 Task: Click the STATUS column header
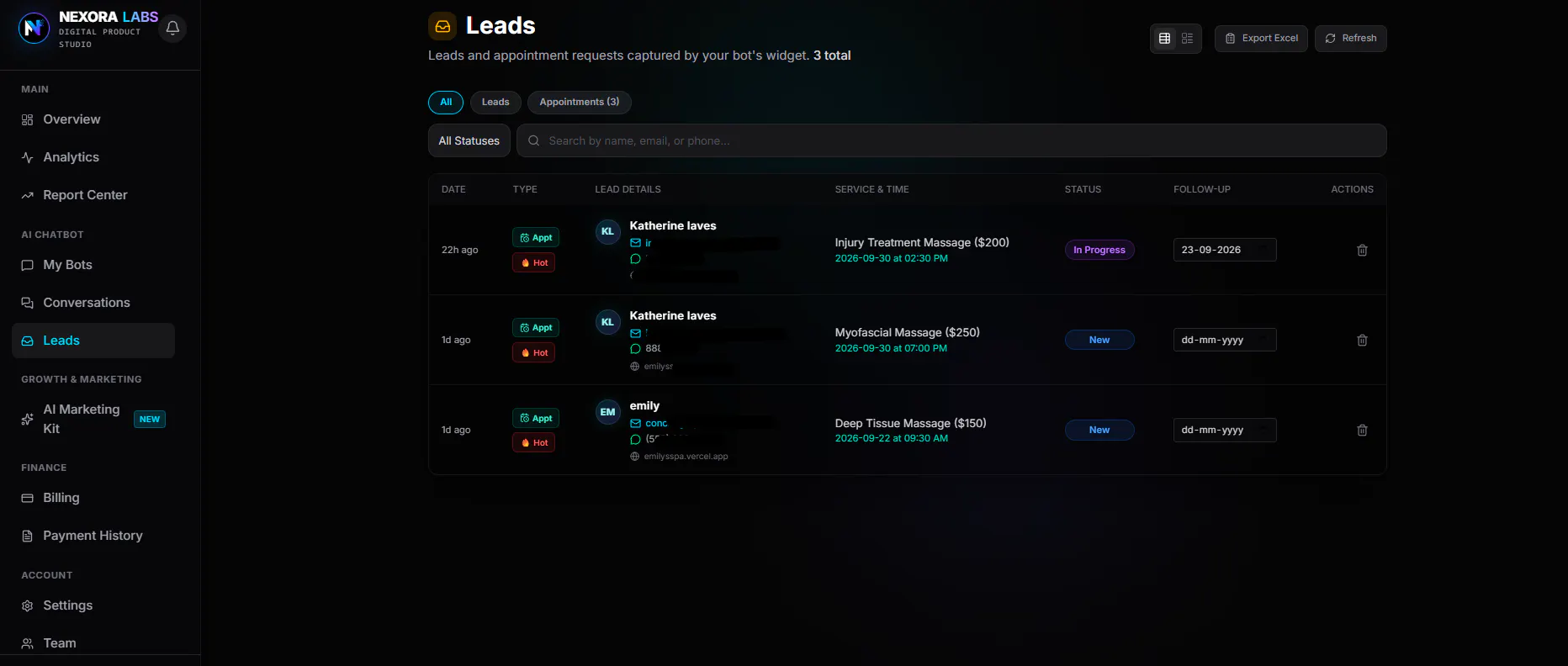[1083, 189]
